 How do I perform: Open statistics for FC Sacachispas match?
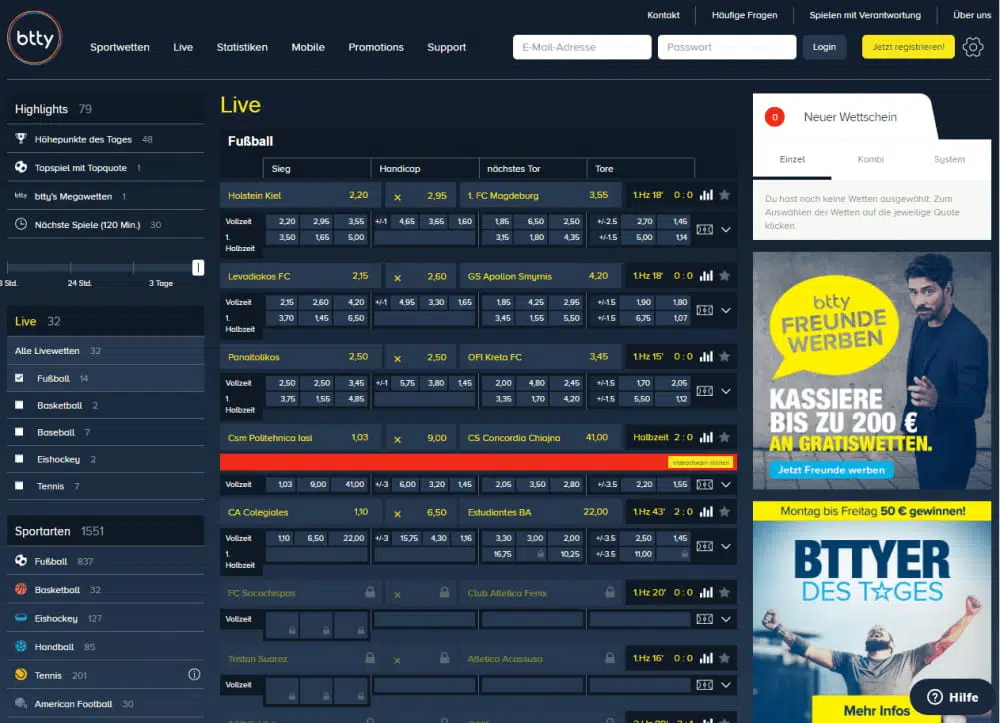coord(706,593)
